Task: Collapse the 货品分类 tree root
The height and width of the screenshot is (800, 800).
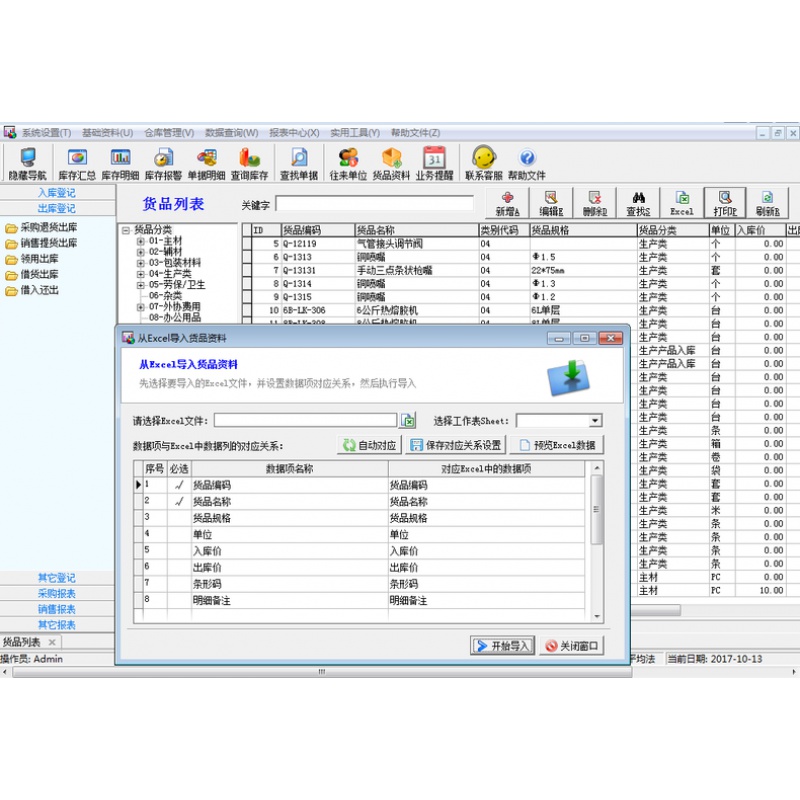Action: click(x=126, y=230)
